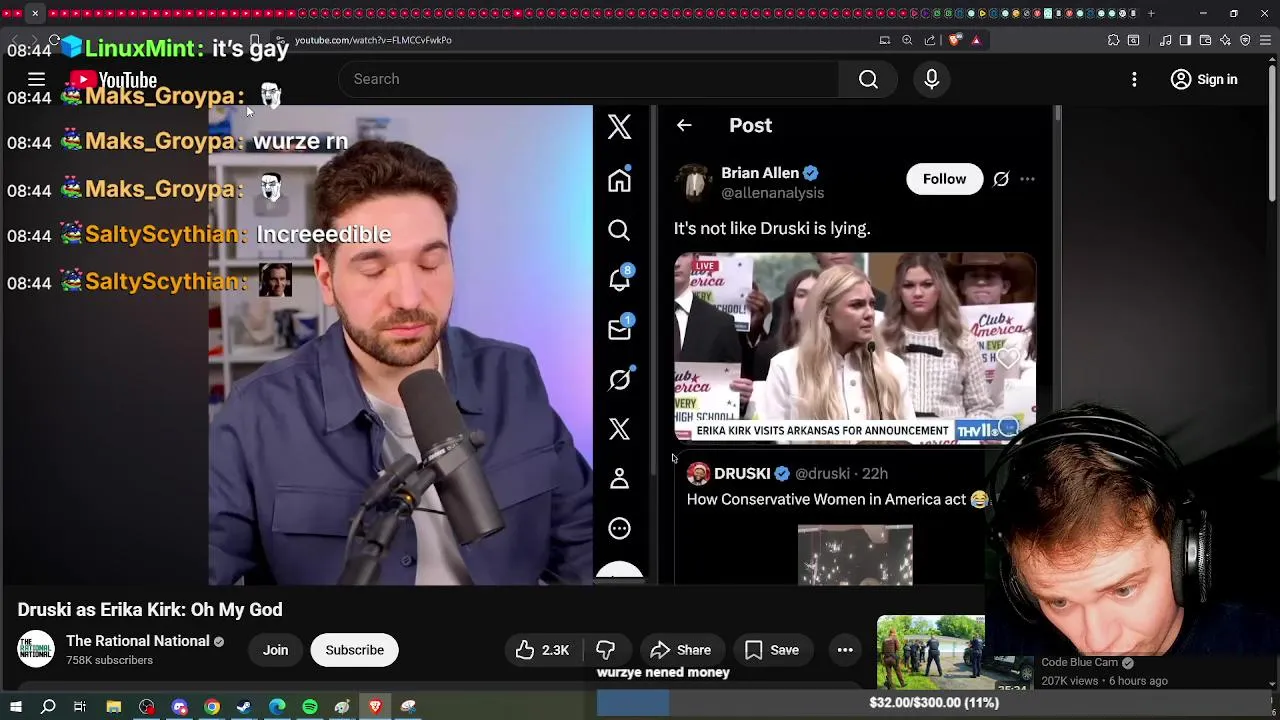Click Grok explain icon beside Follow

tap(1001, 179)
